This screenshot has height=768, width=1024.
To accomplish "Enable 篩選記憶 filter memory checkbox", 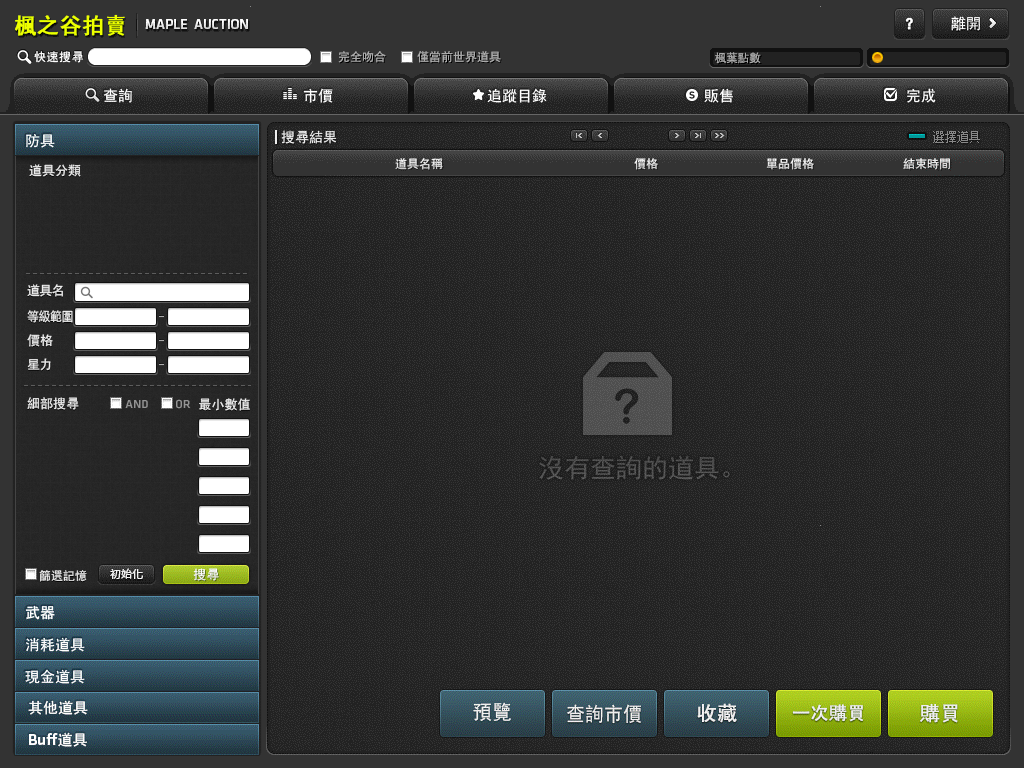I will [31, 574].
